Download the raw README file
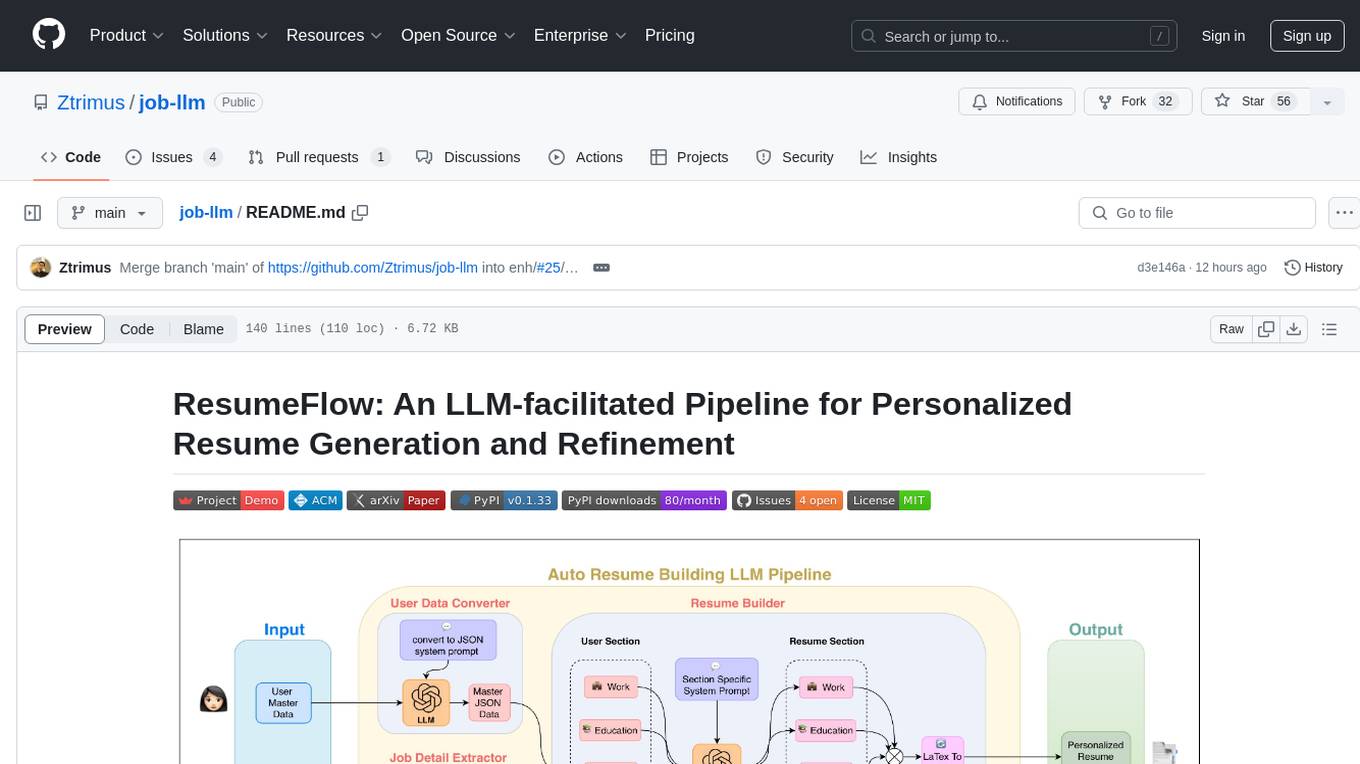The height and width of the screenshot is (764, 1360). click(x=1294, y=329)
